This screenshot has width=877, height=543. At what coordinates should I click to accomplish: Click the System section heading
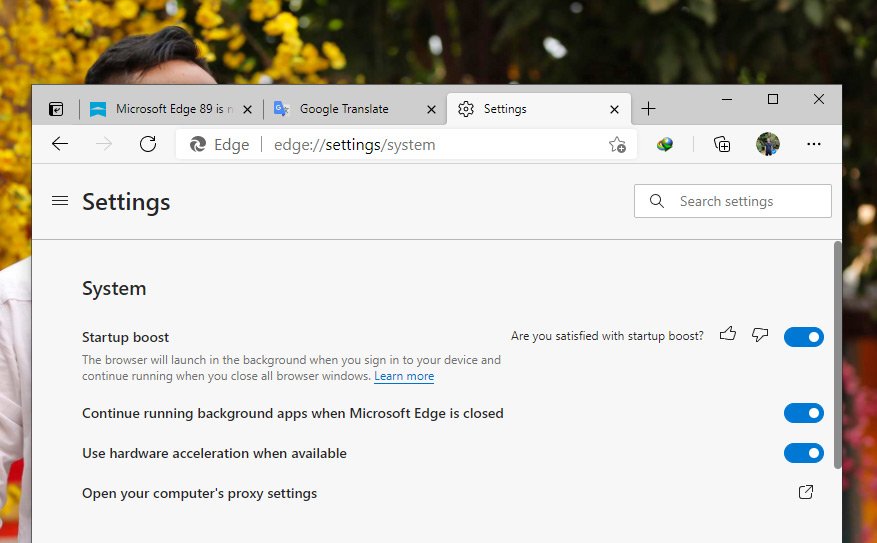coord(114,289)
